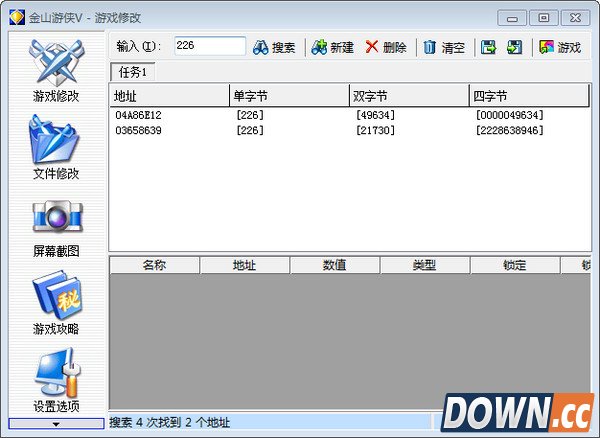Click the 双字节 column header

409,96
